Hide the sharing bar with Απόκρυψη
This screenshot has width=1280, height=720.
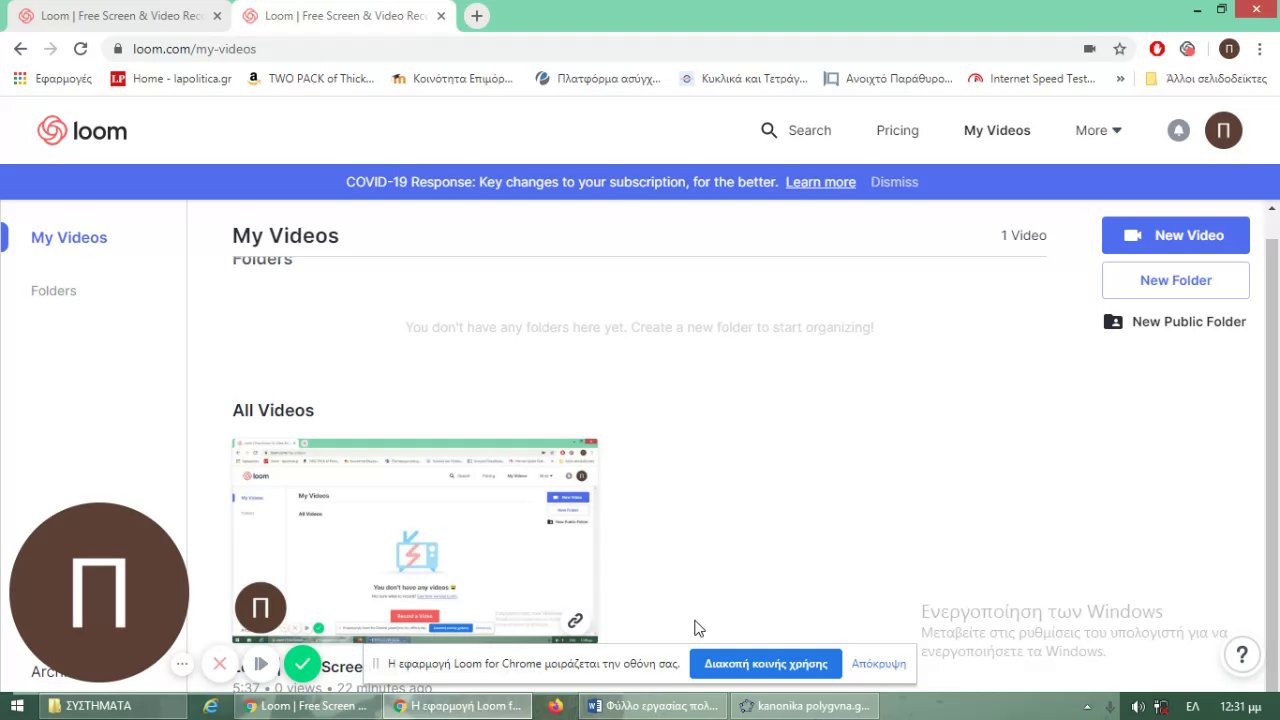pyautogui.click(x=879, y=663)
